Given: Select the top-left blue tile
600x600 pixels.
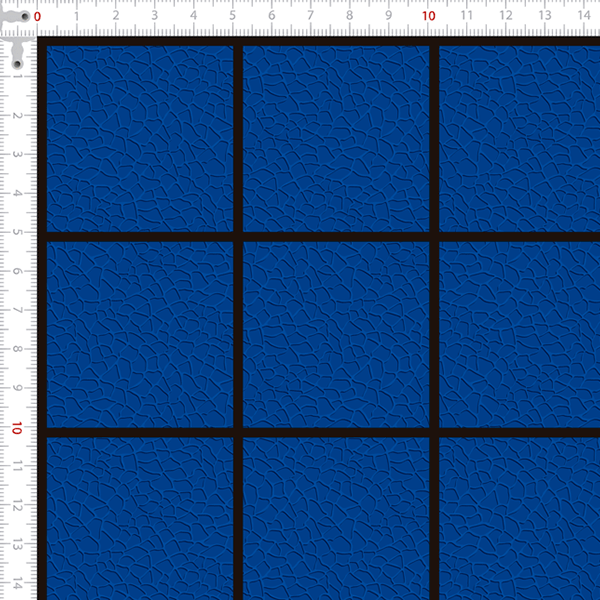Looking at the screenshot, I should click(x=140, y=138).
